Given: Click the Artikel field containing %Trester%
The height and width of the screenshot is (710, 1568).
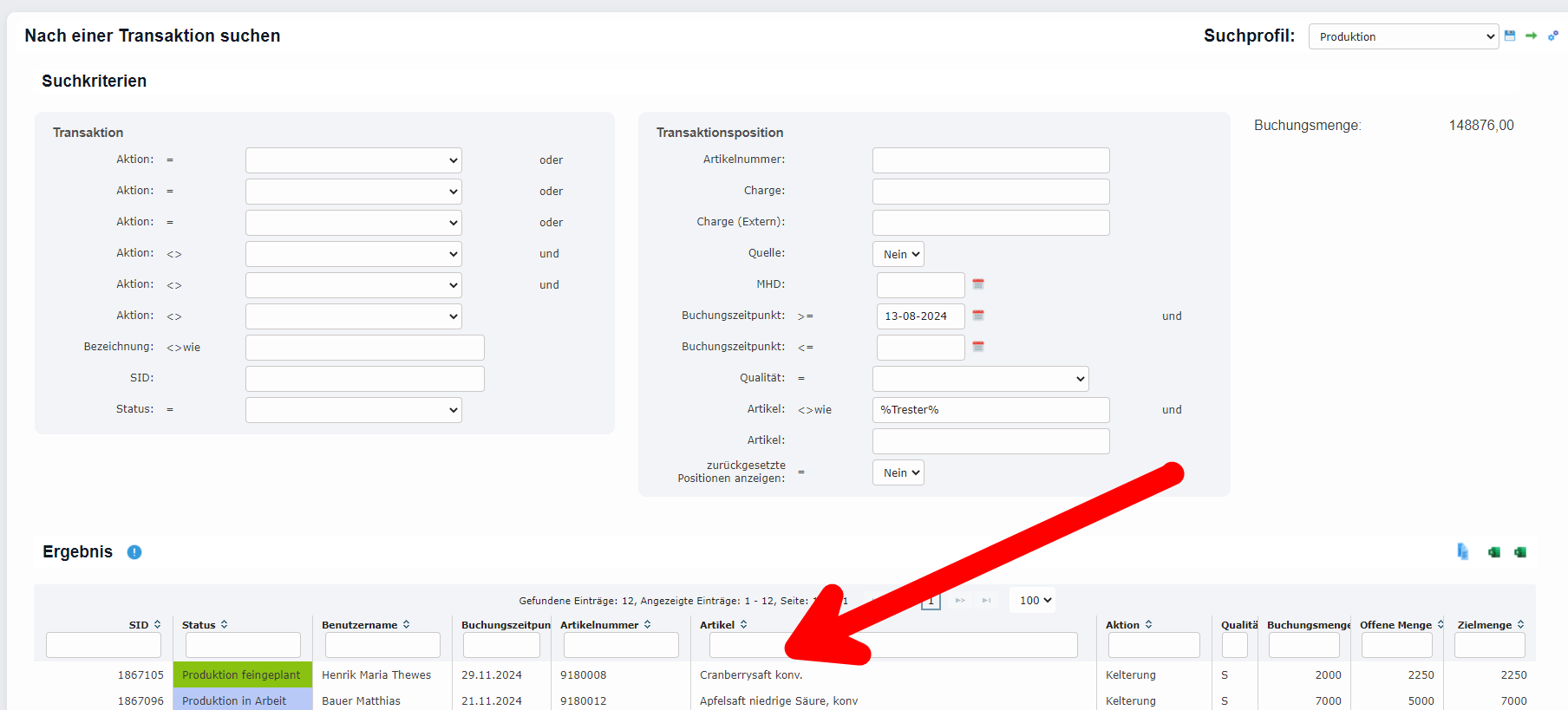Looking at the screenshot, I should 991,410.
